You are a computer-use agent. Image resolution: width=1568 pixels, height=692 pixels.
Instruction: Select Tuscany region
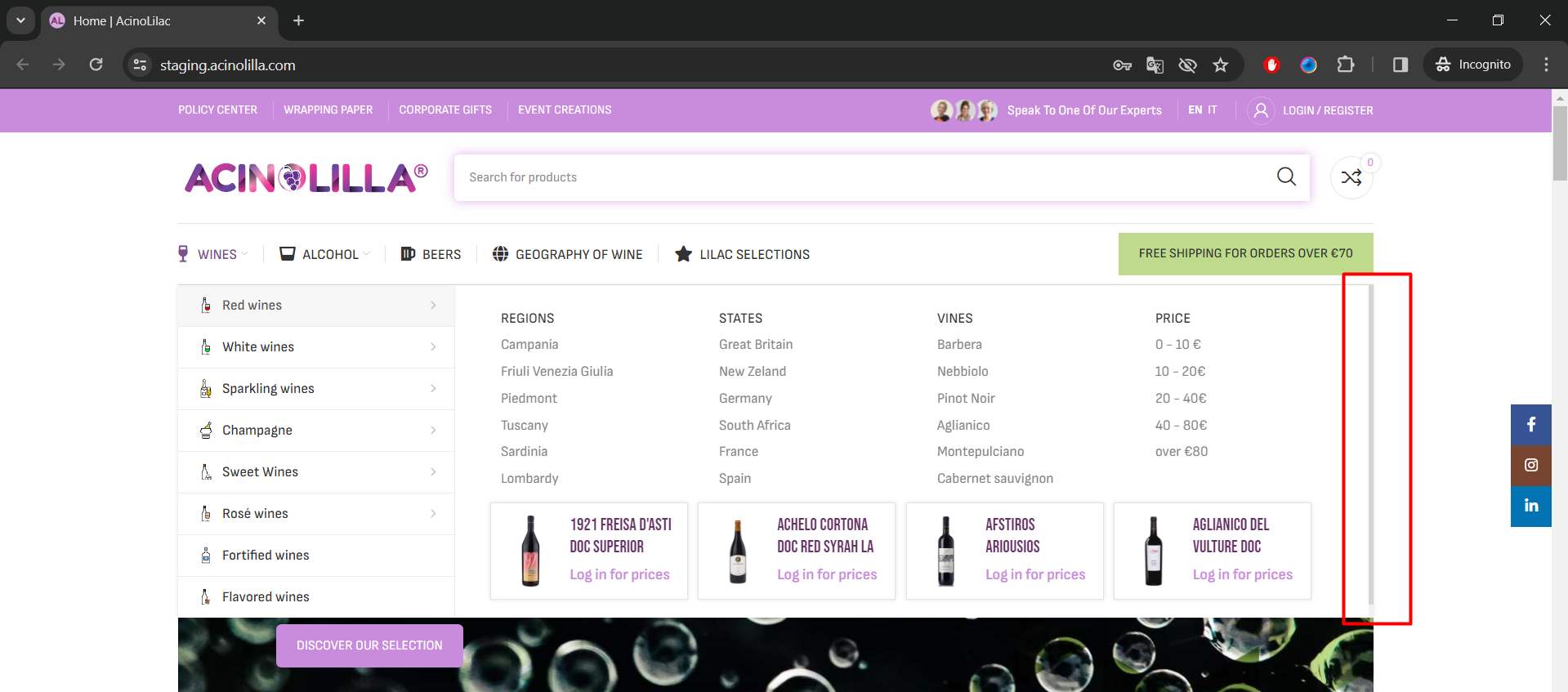[x=525, y=426]
